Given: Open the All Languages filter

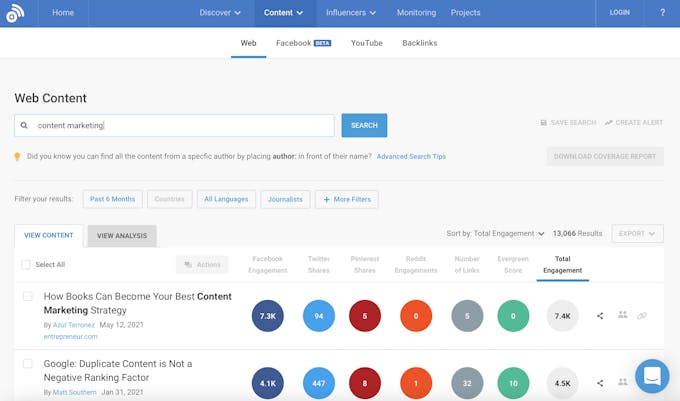Looking at the screenshot, I should click(226, 199).
